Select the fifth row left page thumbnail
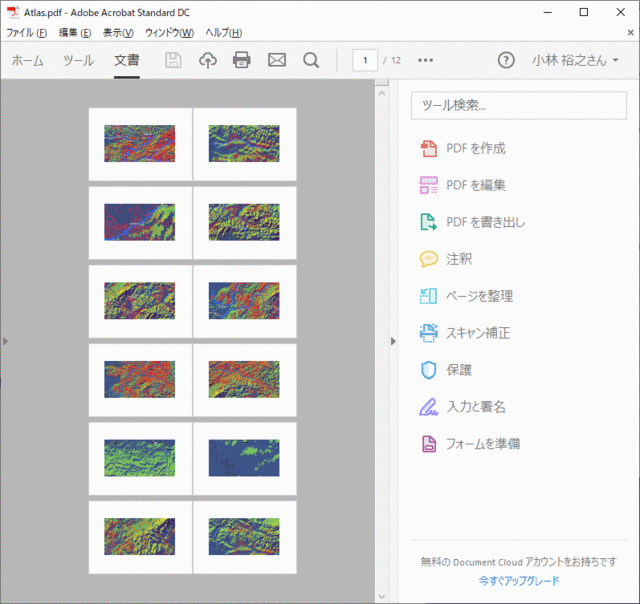The height and width of the screenshot is (604, 640). 140,458
